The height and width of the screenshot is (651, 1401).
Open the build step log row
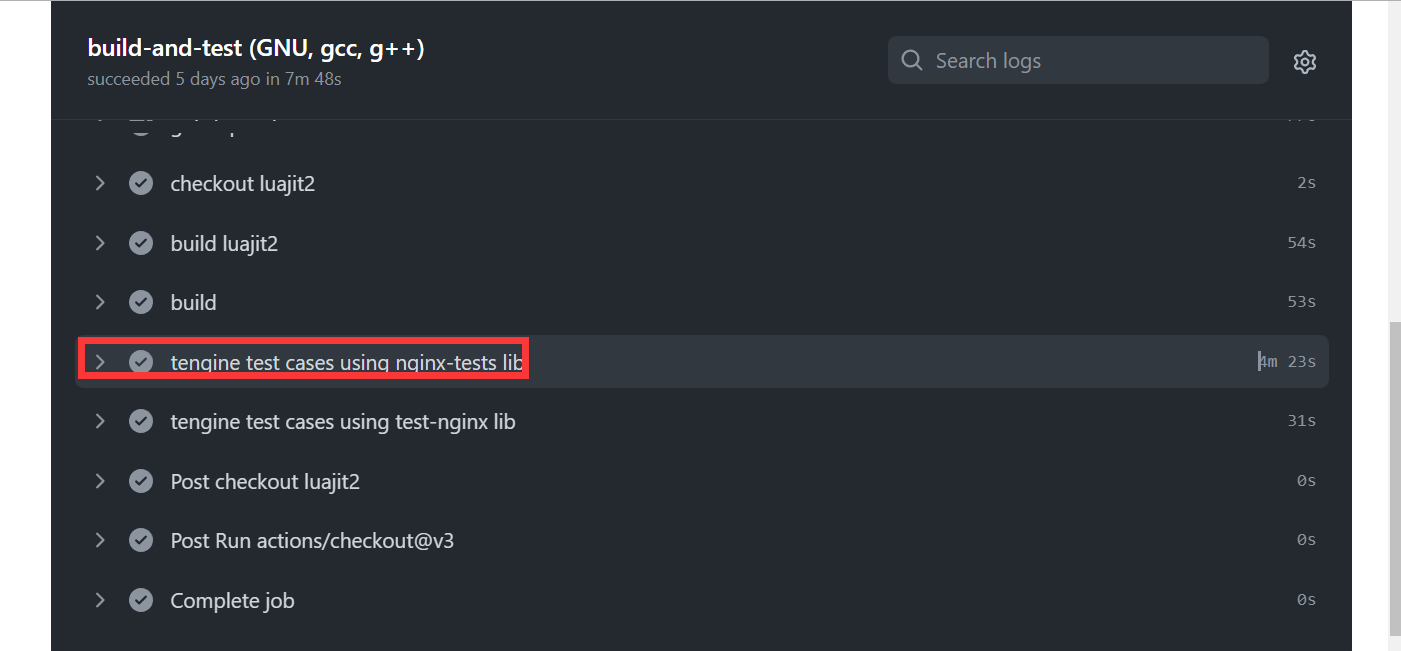click(x=702, y=302)
